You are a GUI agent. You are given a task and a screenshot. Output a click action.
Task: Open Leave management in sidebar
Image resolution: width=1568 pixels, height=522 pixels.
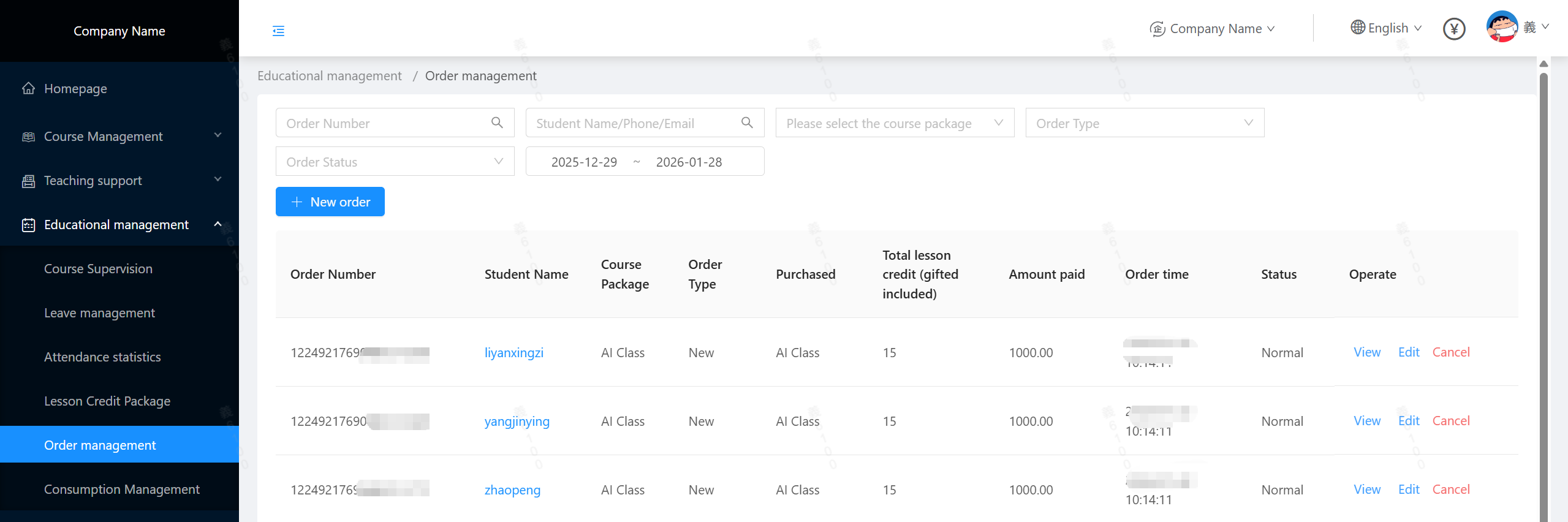[x=99, y=312]
